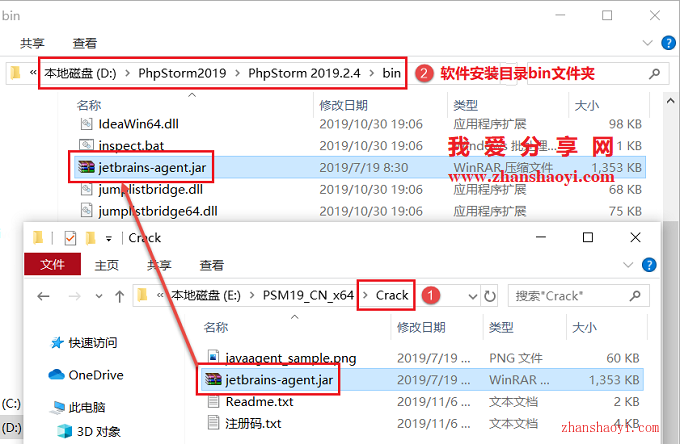The height and width of the screenshot is (444, 680).
Task: Open the recent locations dropdown
Action: pos(99,296)
